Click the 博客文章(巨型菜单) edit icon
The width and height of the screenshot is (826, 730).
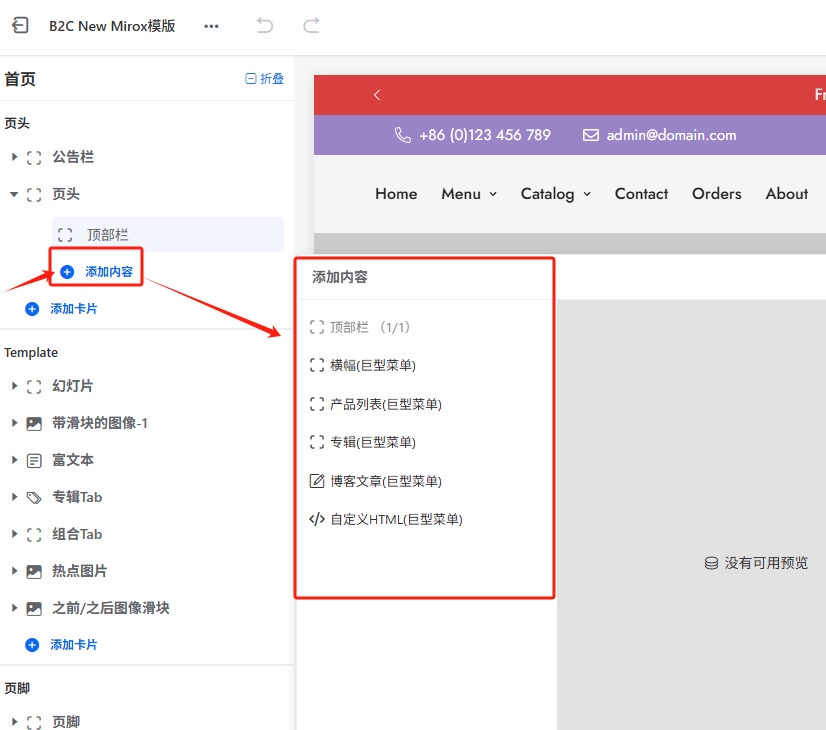317,481
